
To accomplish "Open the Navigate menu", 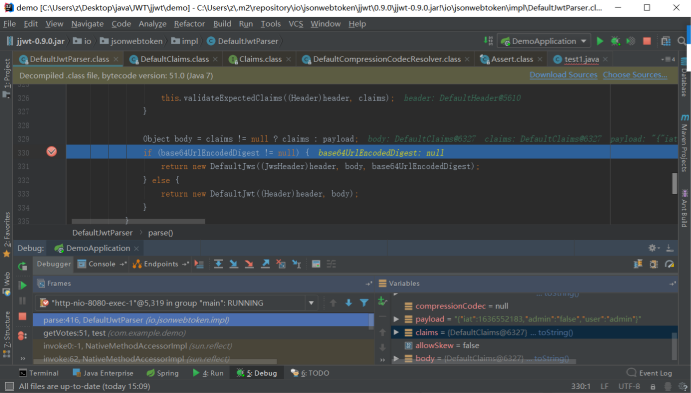I will point(87,24).
